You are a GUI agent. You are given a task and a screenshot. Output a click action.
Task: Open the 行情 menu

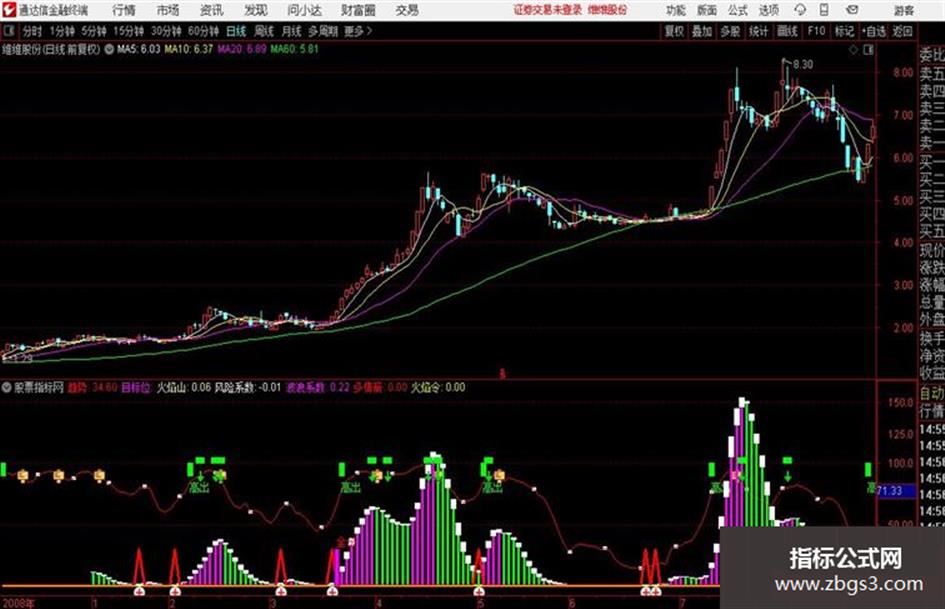coord(124,10)
